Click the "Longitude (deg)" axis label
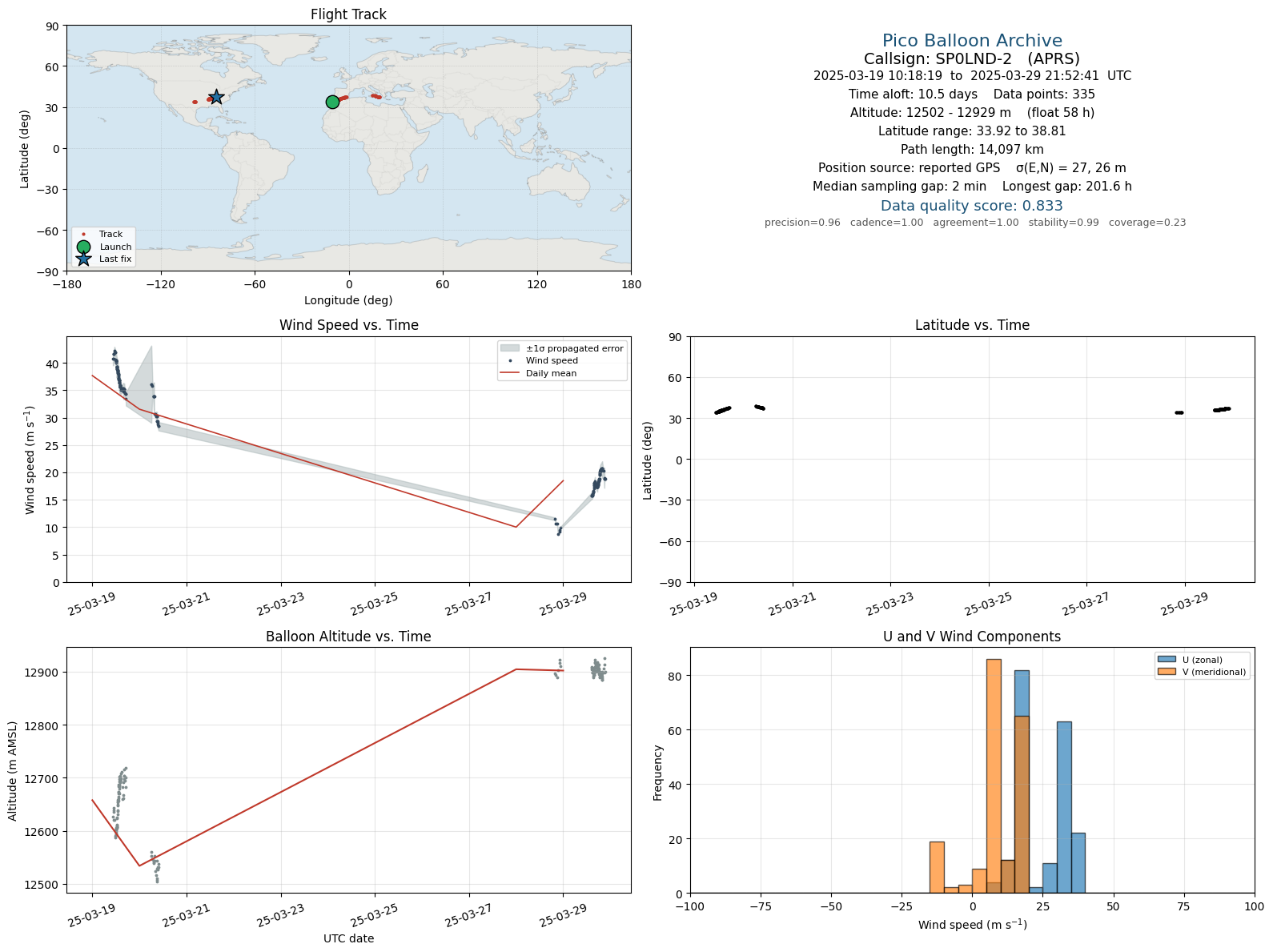 coord(348,300)
